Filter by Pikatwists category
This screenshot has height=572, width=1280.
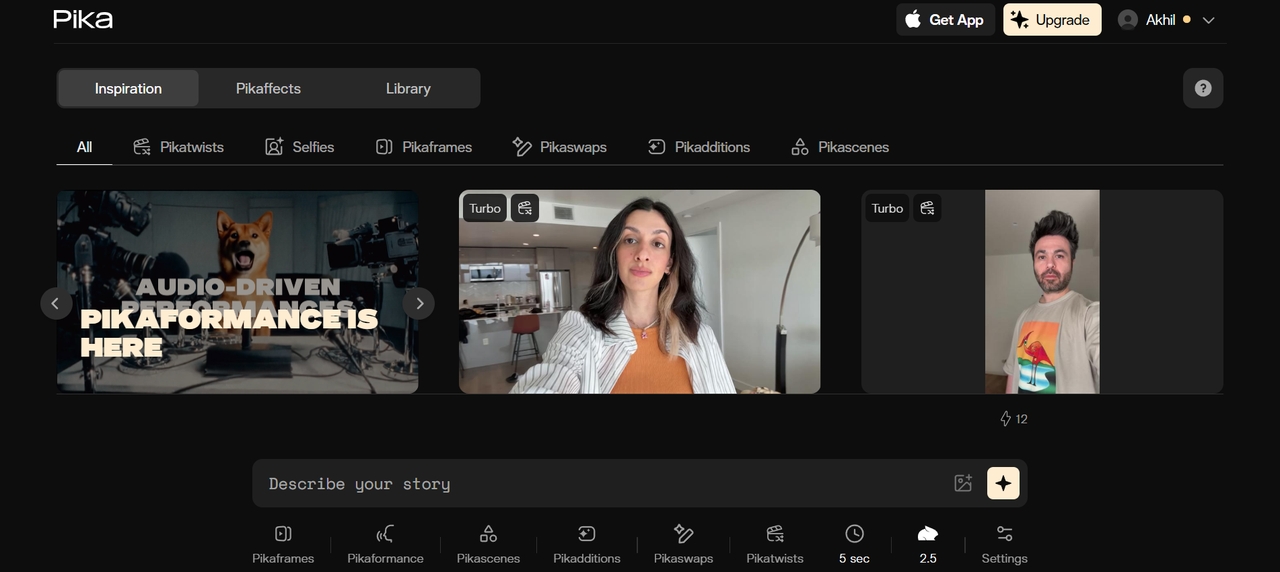coord(178,147)
